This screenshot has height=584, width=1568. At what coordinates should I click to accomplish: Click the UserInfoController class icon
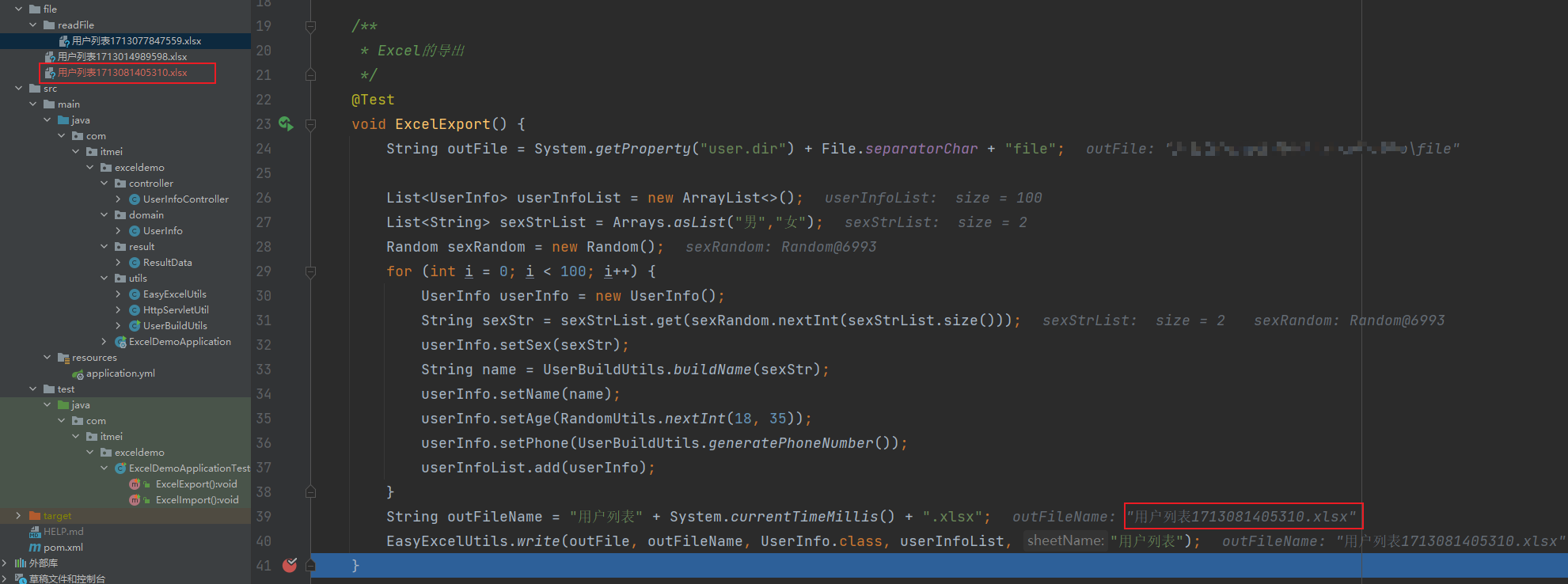pyautogui.click(x=135, y=199)
